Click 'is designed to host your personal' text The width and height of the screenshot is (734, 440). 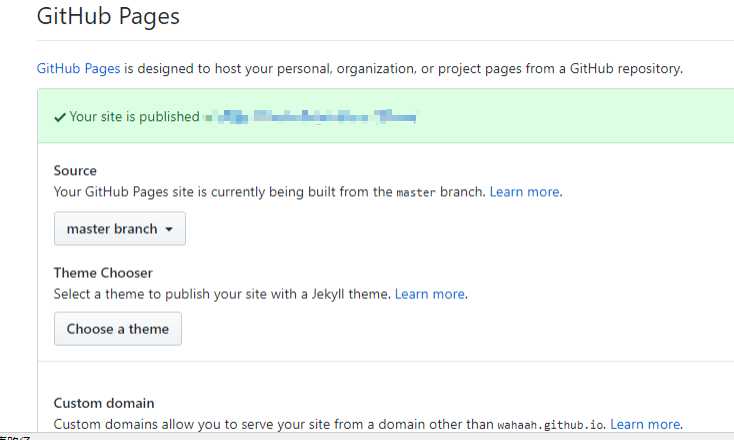click(x=400, y=69)
